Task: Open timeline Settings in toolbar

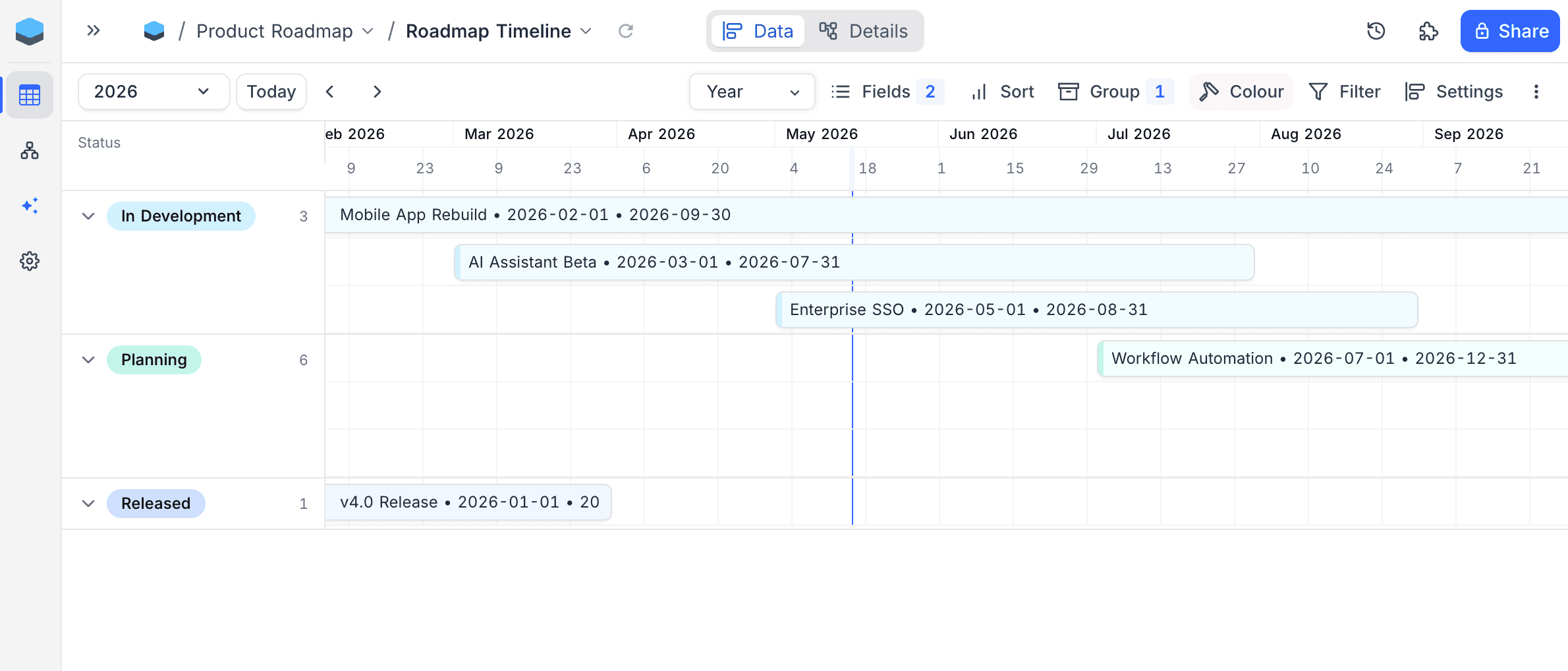Action: pos(1454,92)
